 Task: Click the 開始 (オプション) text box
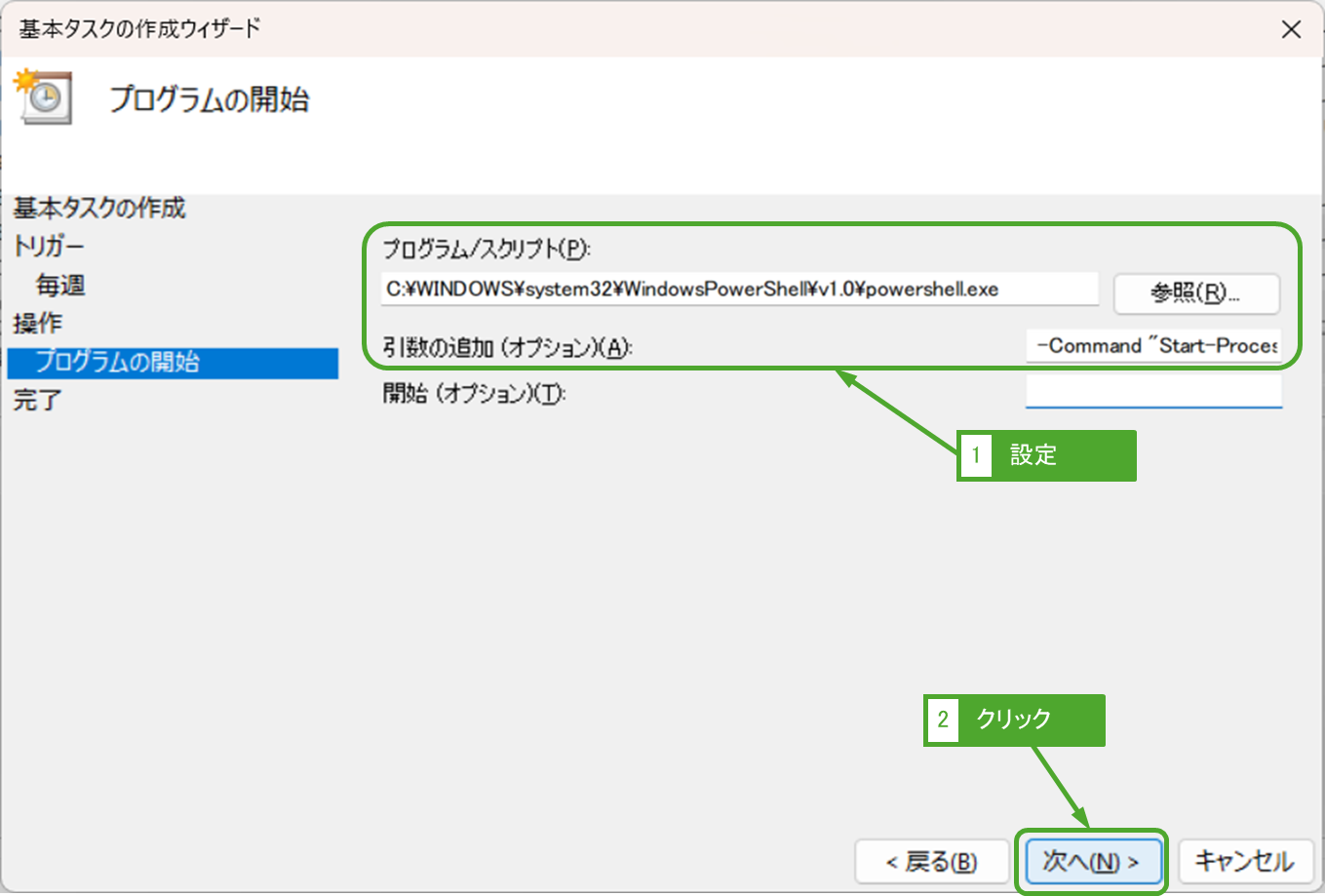pos(1153,392)
